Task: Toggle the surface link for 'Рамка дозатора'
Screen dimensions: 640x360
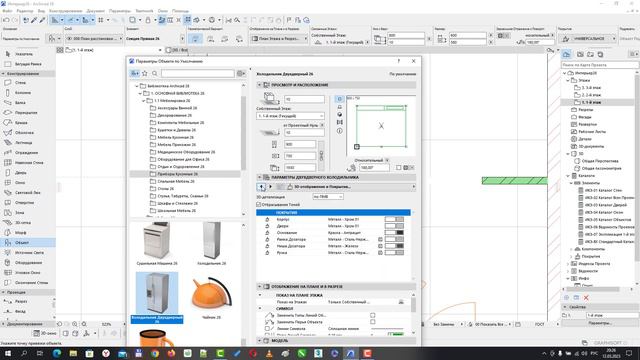Action: point(380,240)
